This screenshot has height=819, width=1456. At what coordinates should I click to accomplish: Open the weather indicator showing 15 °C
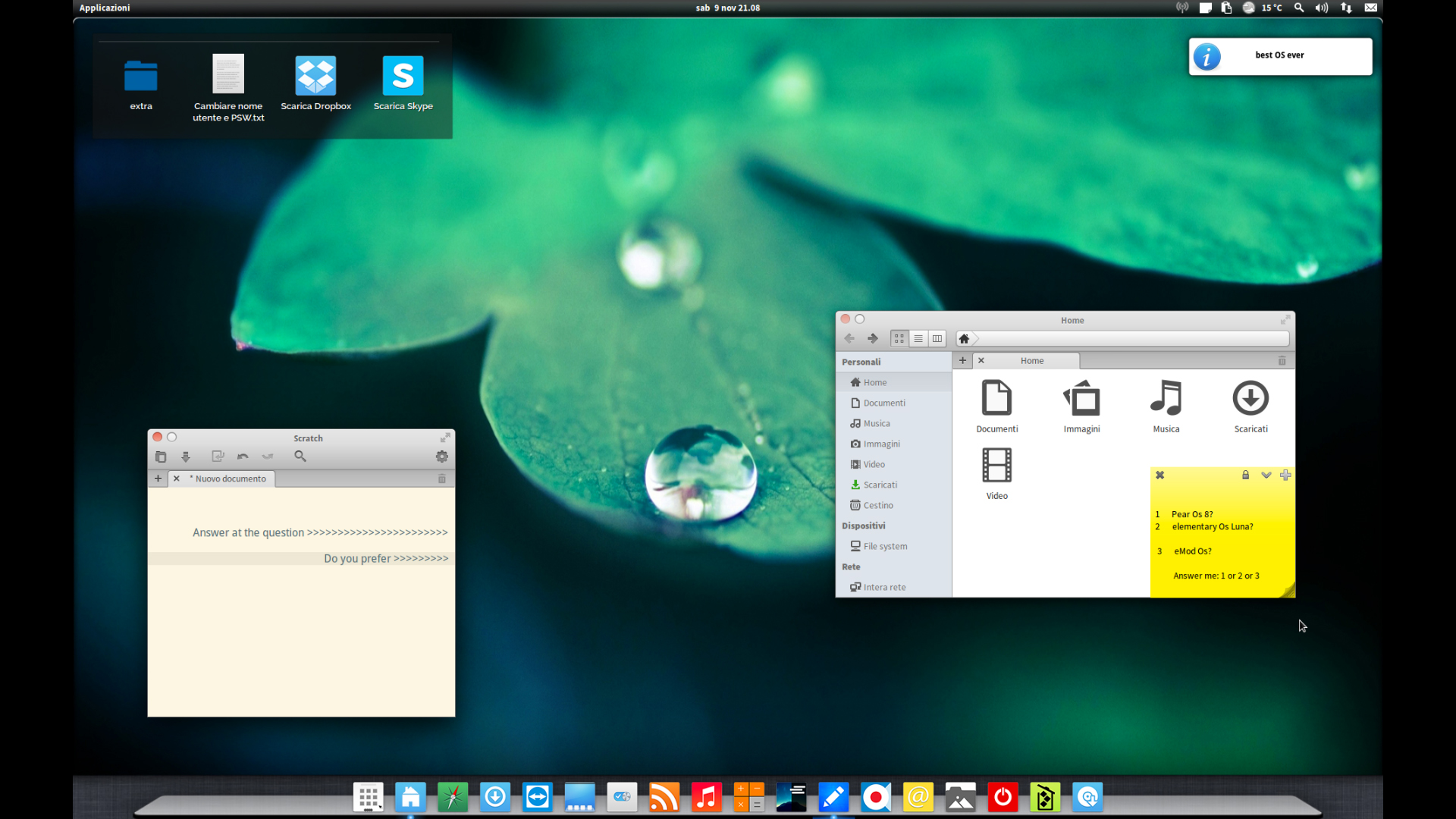[x=1263, y=8]
